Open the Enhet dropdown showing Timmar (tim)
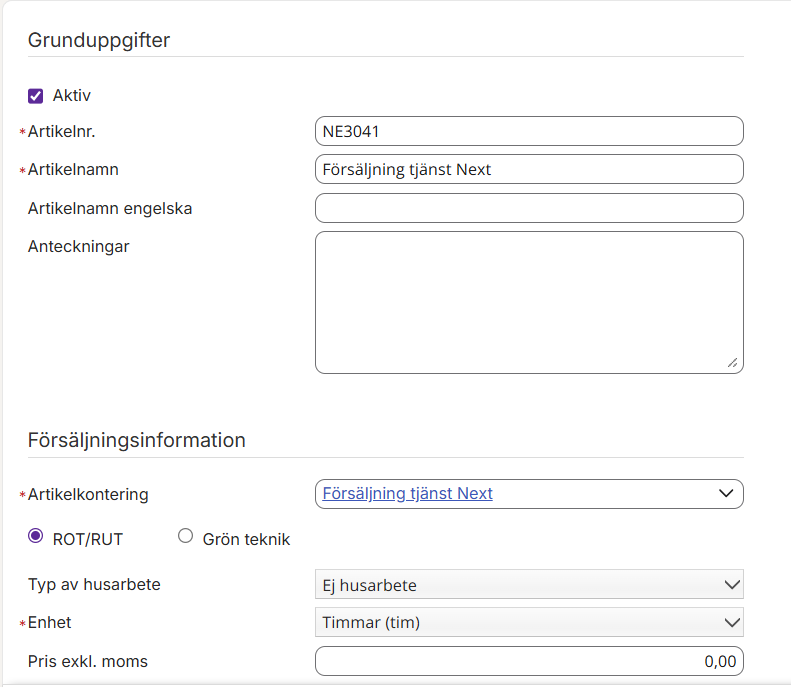Screen dimensions: 791x687 click(528, 623)
